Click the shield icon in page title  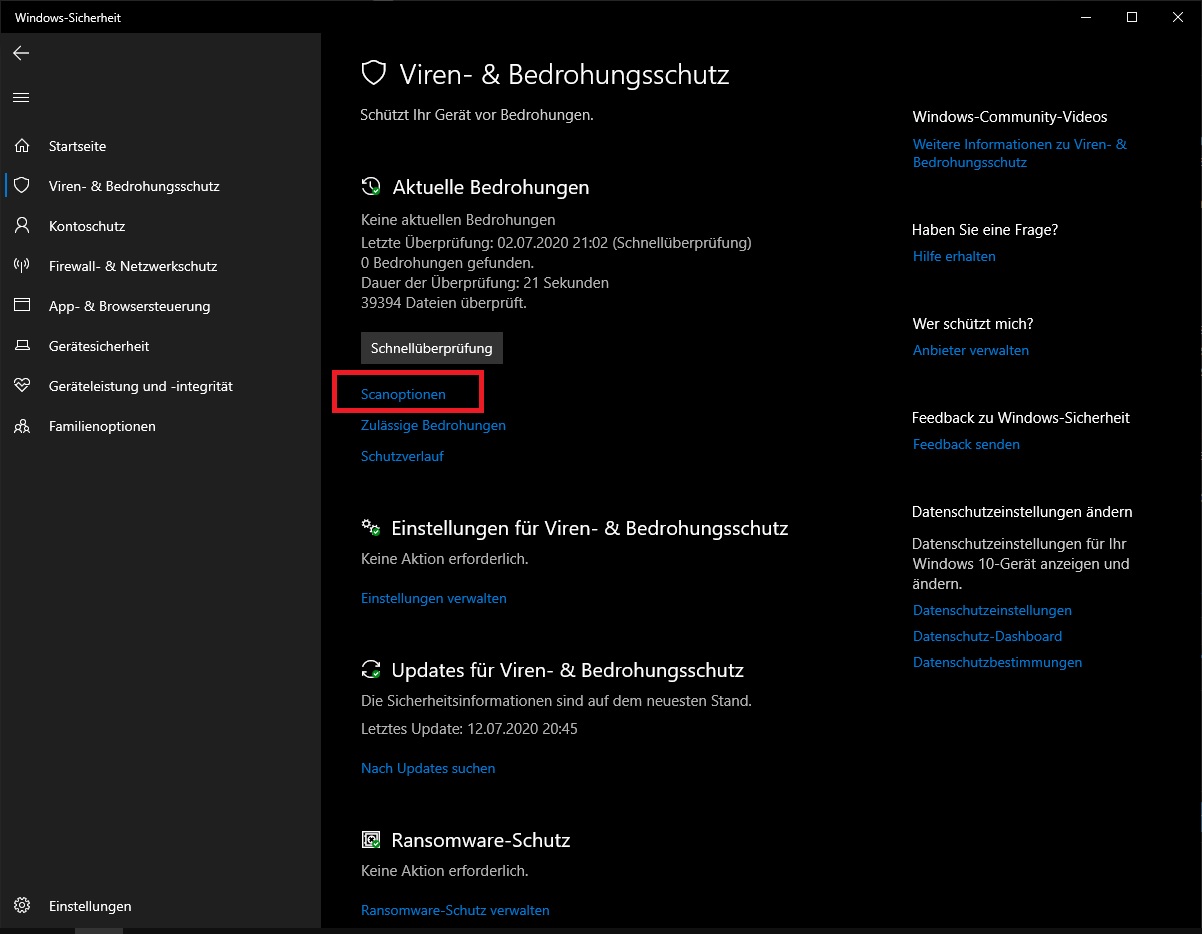pos(373,74)
